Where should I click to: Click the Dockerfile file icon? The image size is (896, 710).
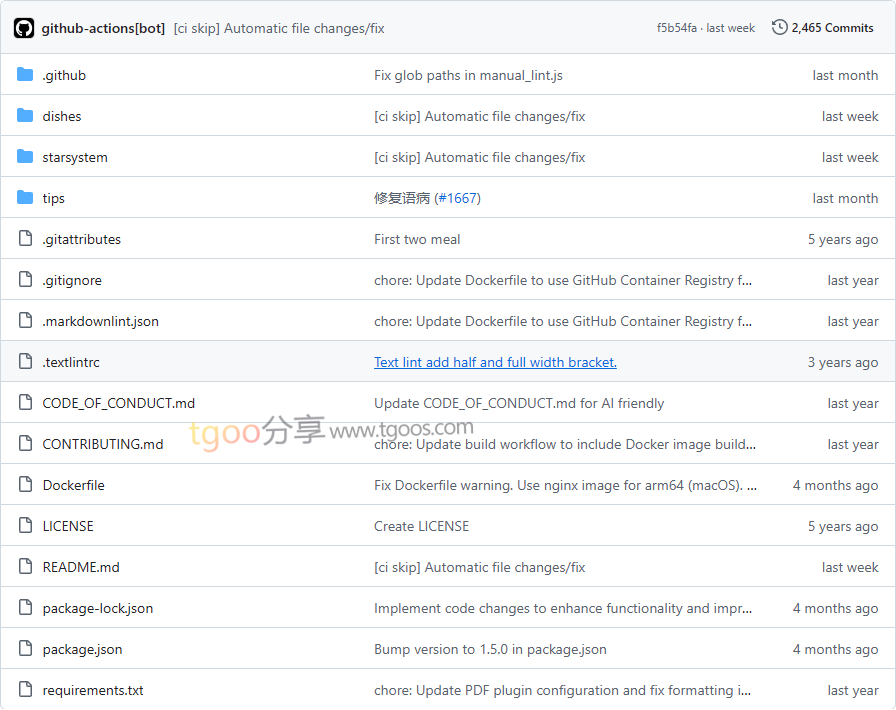25,485
